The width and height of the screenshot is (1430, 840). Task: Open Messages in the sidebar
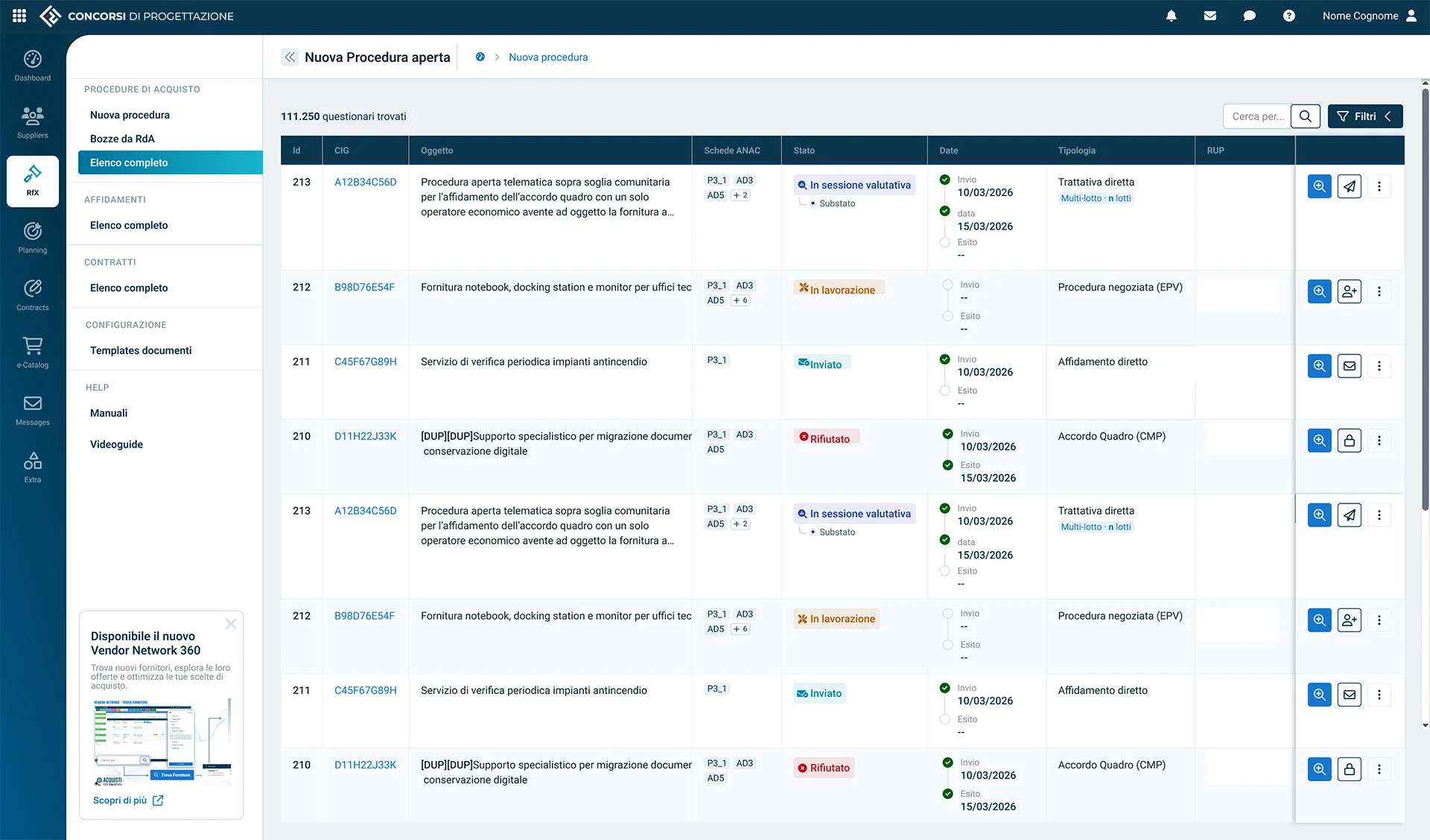click(x=33, y=410)
